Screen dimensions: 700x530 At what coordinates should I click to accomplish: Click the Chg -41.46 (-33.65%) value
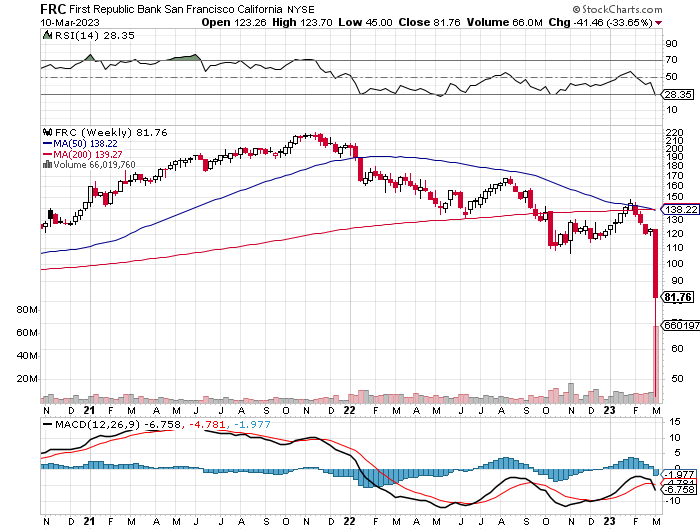point(600,23)
